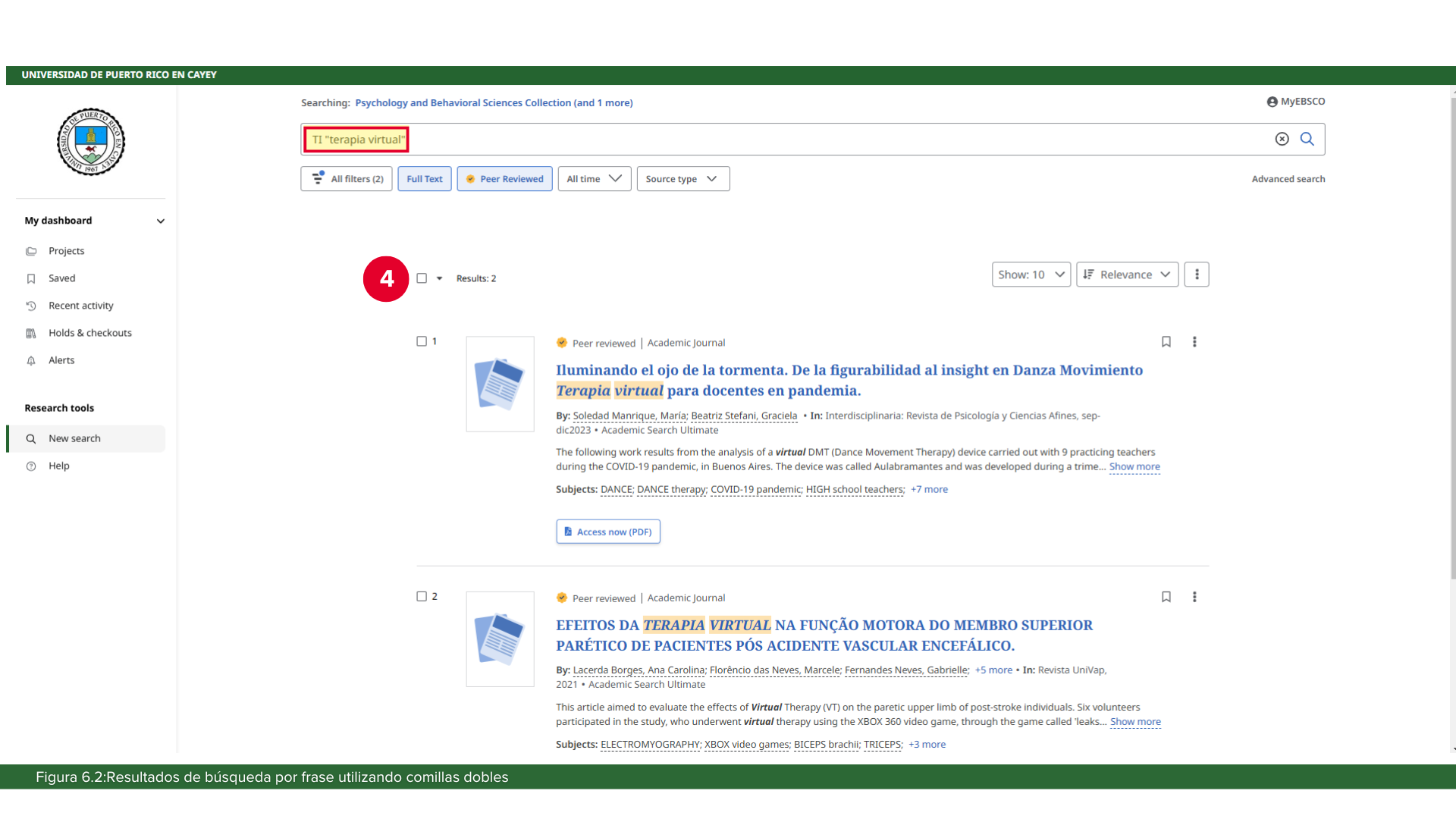This screenshot has width=1456, height=819.
Task: Click Access now (PDF) button
Action: (x=607, y=532)
